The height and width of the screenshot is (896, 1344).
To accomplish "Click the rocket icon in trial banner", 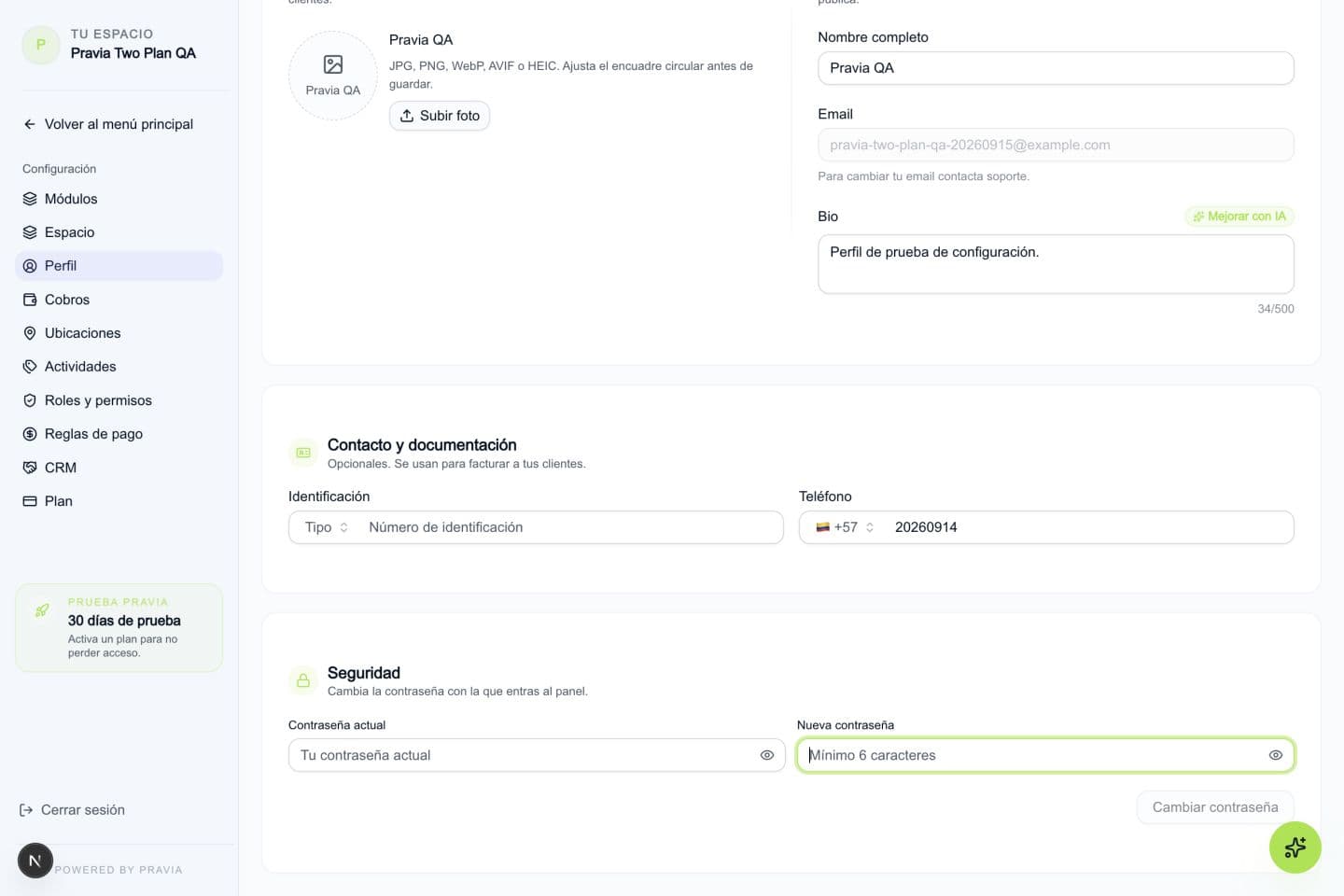I will pyautogui.click(x=42, y=610).
